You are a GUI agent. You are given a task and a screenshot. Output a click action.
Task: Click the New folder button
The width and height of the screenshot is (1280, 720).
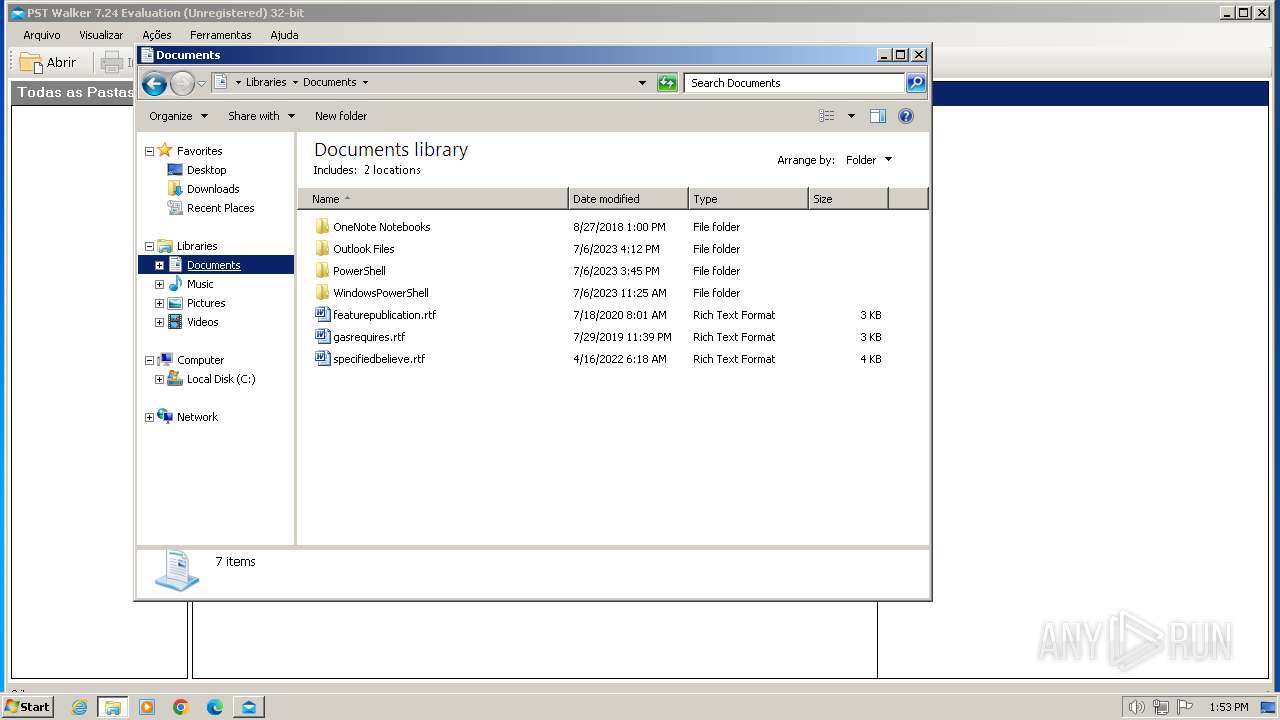tap(341, 116)
